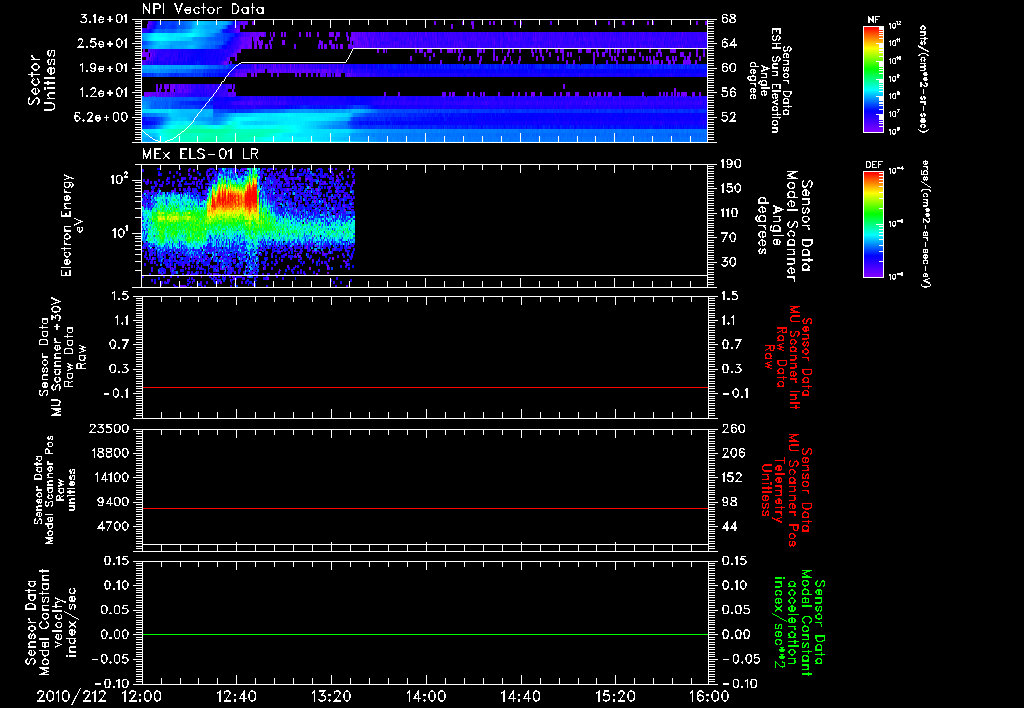This screenshot has height=708, width=1024.
Task: Click the 56 degree elevation tick
Action: click(x=729, y=93)
